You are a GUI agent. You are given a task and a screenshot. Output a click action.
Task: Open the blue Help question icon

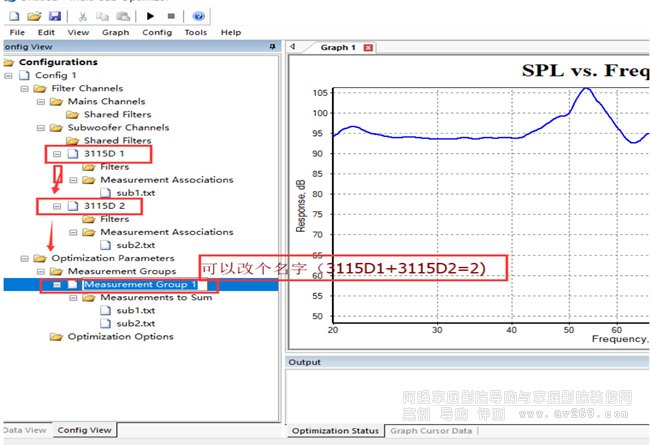pos(198,16)
